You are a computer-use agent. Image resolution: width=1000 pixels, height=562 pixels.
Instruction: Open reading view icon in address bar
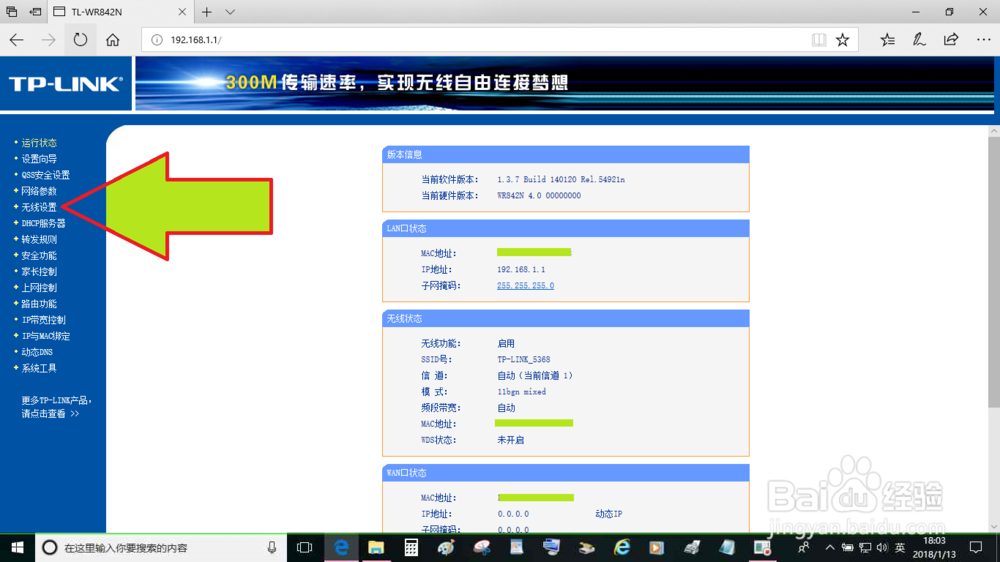(x=818, y=40)
